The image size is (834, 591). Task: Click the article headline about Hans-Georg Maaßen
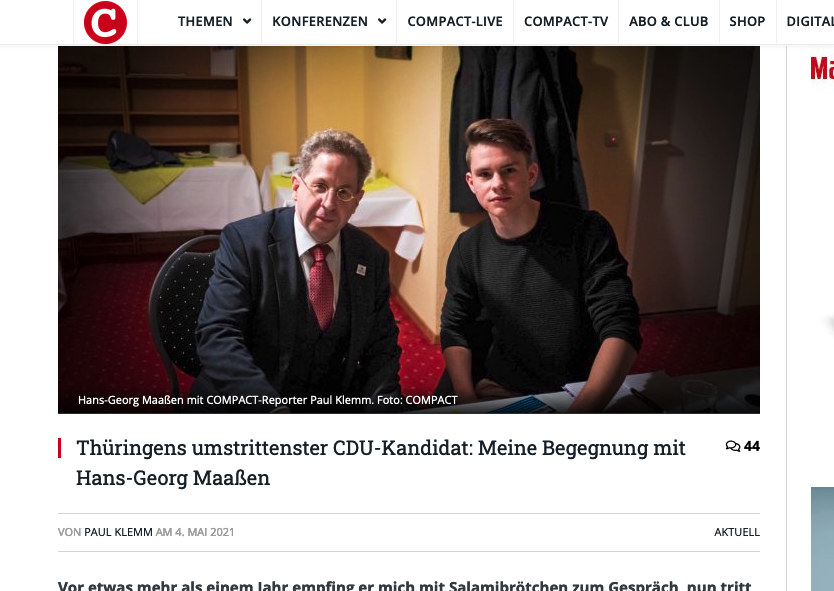tap(380, 463)
